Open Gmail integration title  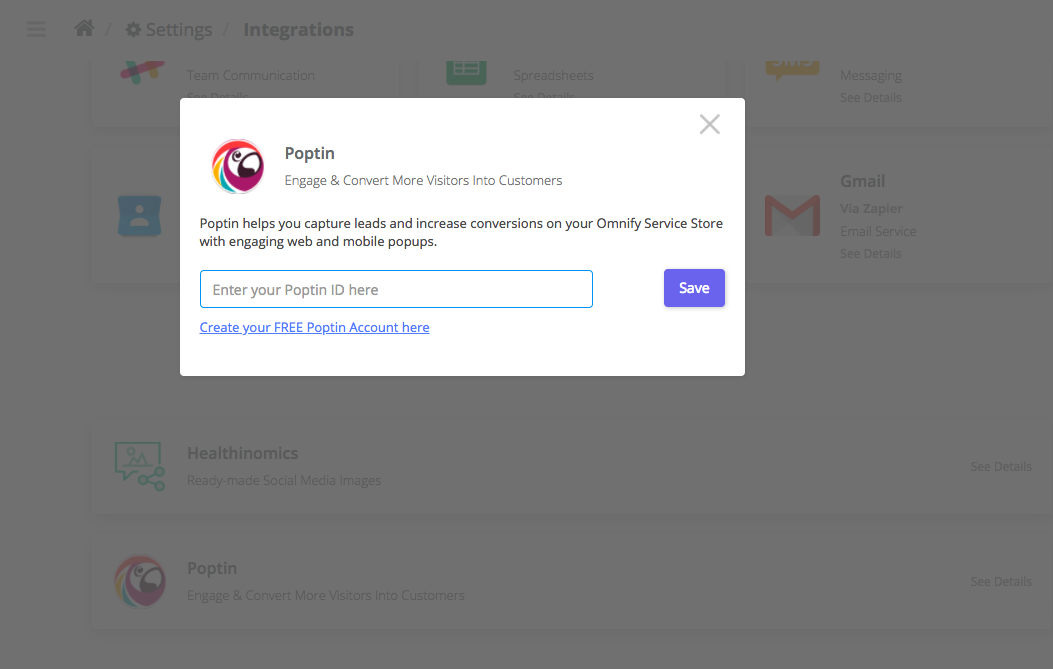click(x=862, y=181)
